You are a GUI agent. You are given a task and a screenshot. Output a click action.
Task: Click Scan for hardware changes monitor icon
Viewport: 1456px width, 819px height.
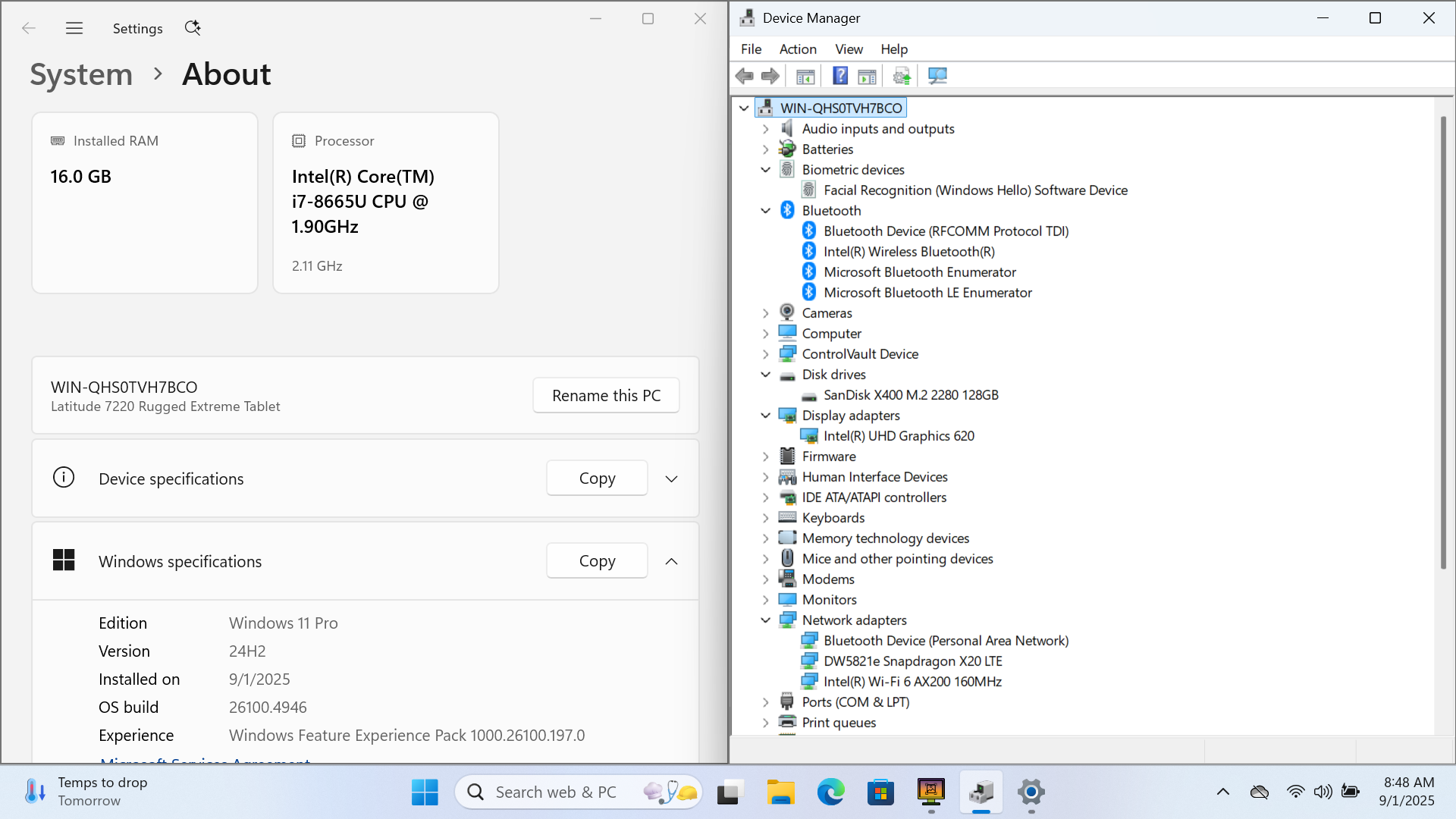[937, 76]
